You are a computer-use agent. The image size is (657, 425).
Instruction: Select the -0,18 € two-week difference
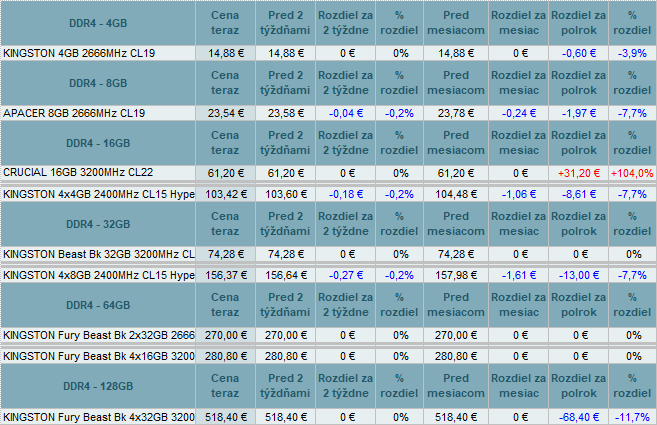[x=346, y=194]
